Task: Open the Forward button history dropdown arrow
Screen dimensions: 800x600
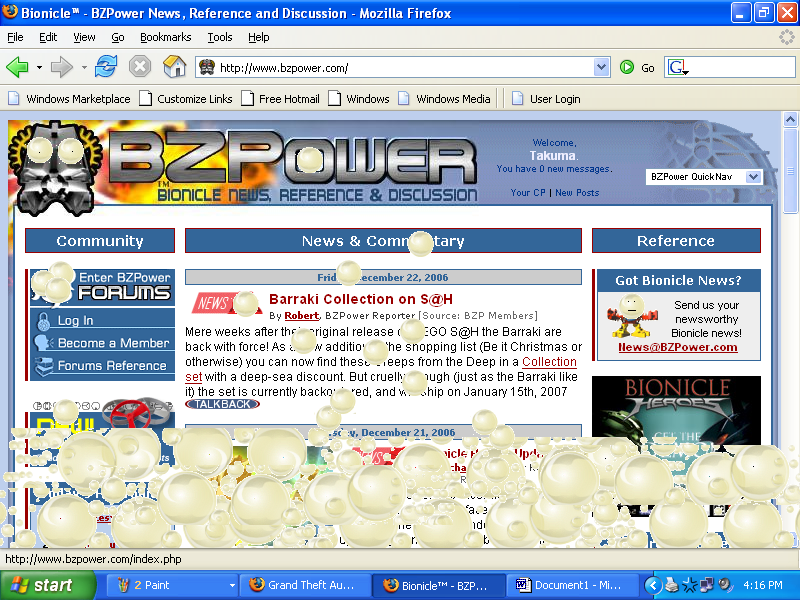Action: (84, 67)
